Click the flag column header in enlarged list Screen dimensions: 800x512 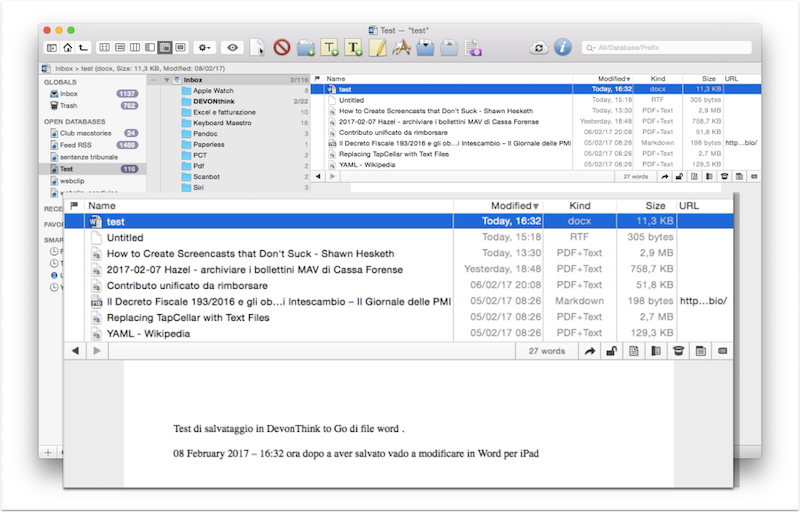[x=74, y=206]
